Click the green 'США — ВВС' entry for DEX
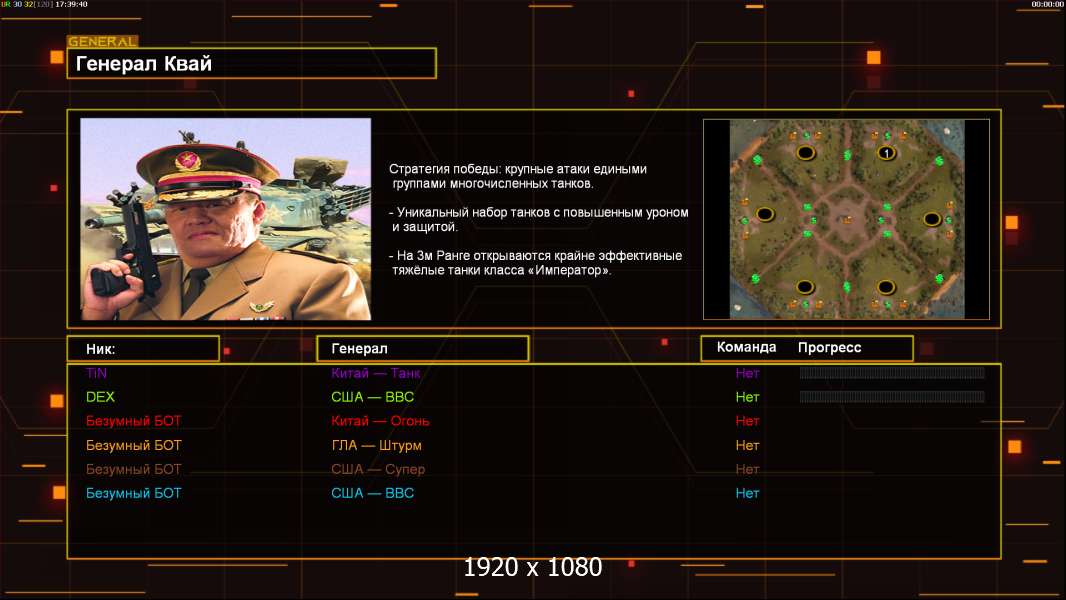 pos(373,397)
